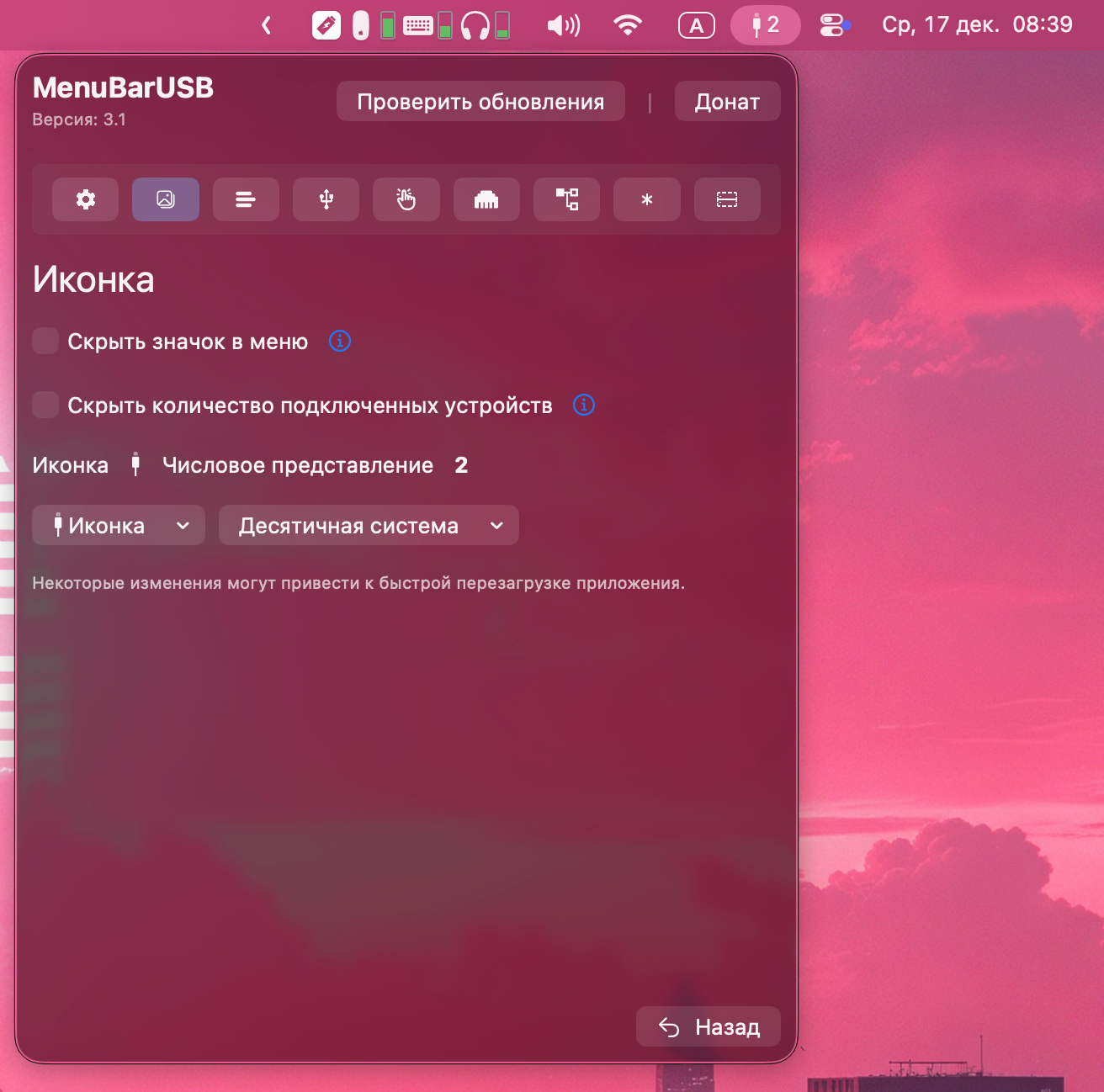Open the 'Десятичная система' dropdown

pos(369,526)
